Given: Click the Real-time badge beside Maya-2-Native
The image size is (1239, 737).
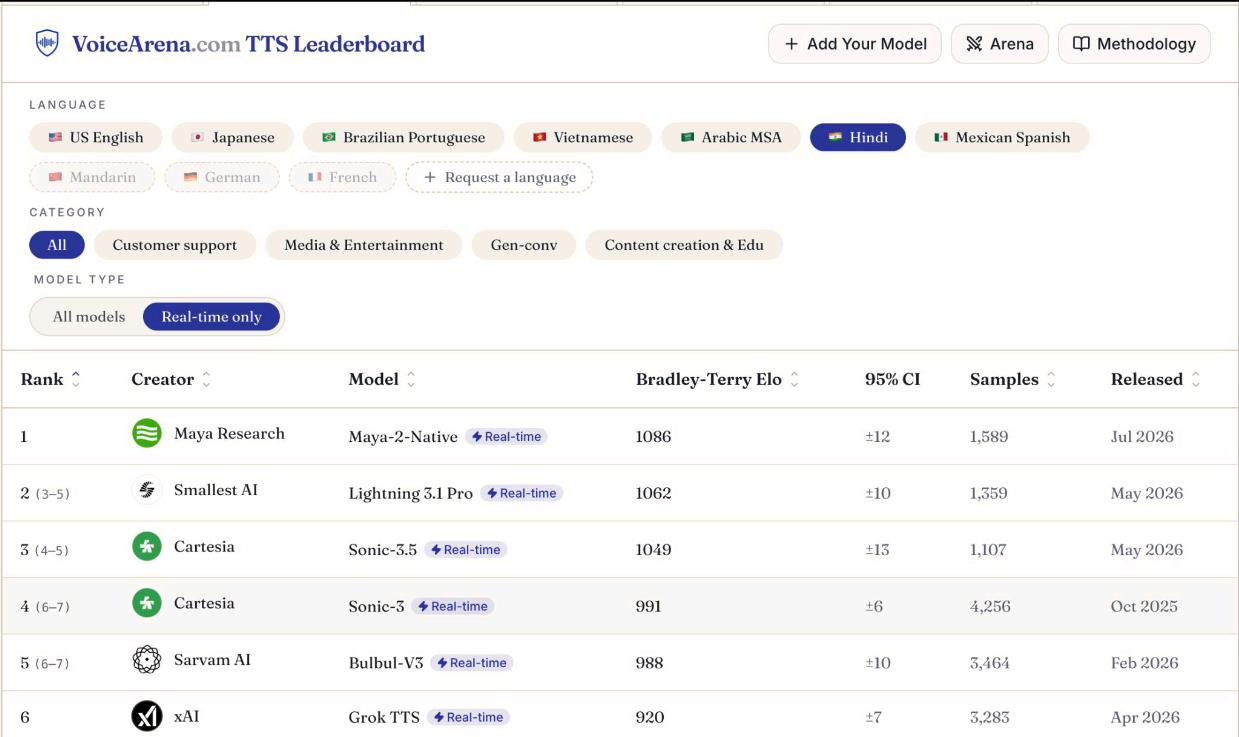Looking at the screenshot, I should pos(506,437).
